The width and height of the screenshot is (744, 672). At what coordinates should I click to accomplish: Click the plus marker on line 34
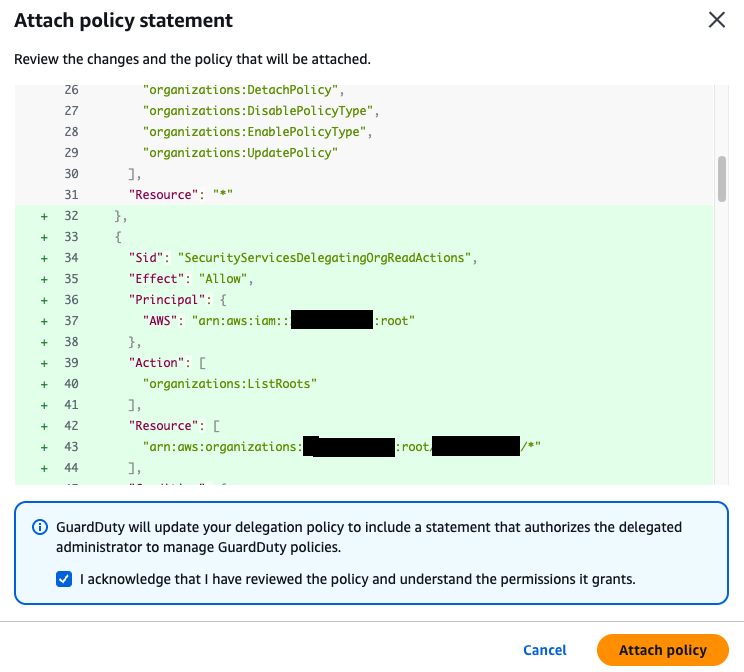coord(44,258)
